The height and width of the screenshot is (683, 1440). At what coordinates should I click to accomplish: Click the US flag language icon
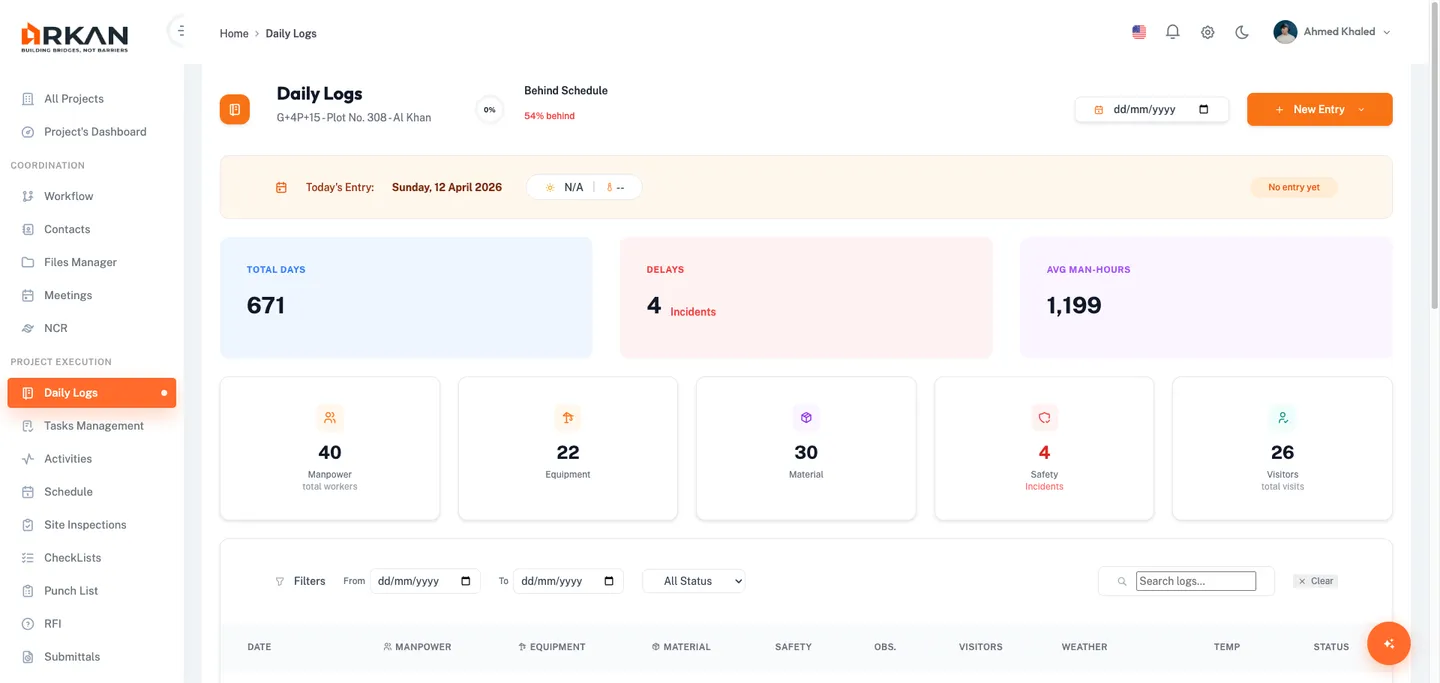1139,32
